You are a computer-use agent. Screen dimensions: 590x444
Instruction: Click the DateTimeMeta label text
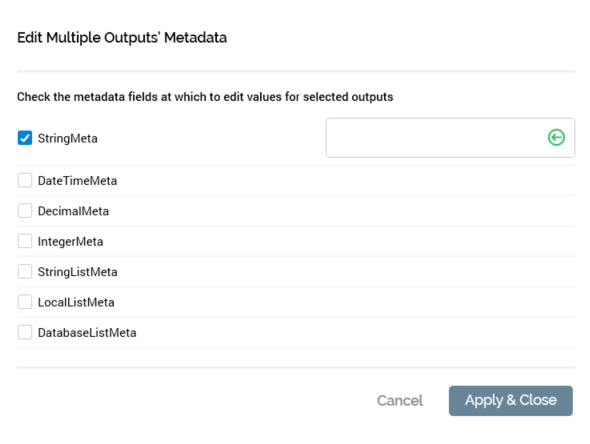tap(78, 181)
